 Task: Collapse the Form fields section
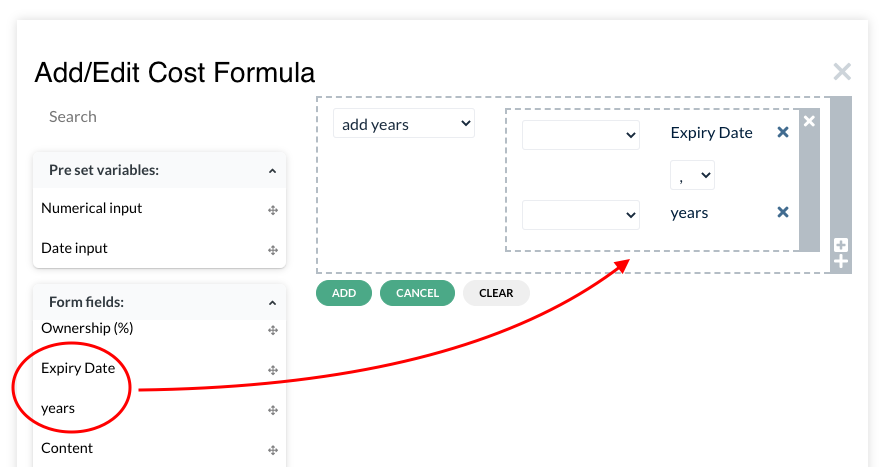273,303
